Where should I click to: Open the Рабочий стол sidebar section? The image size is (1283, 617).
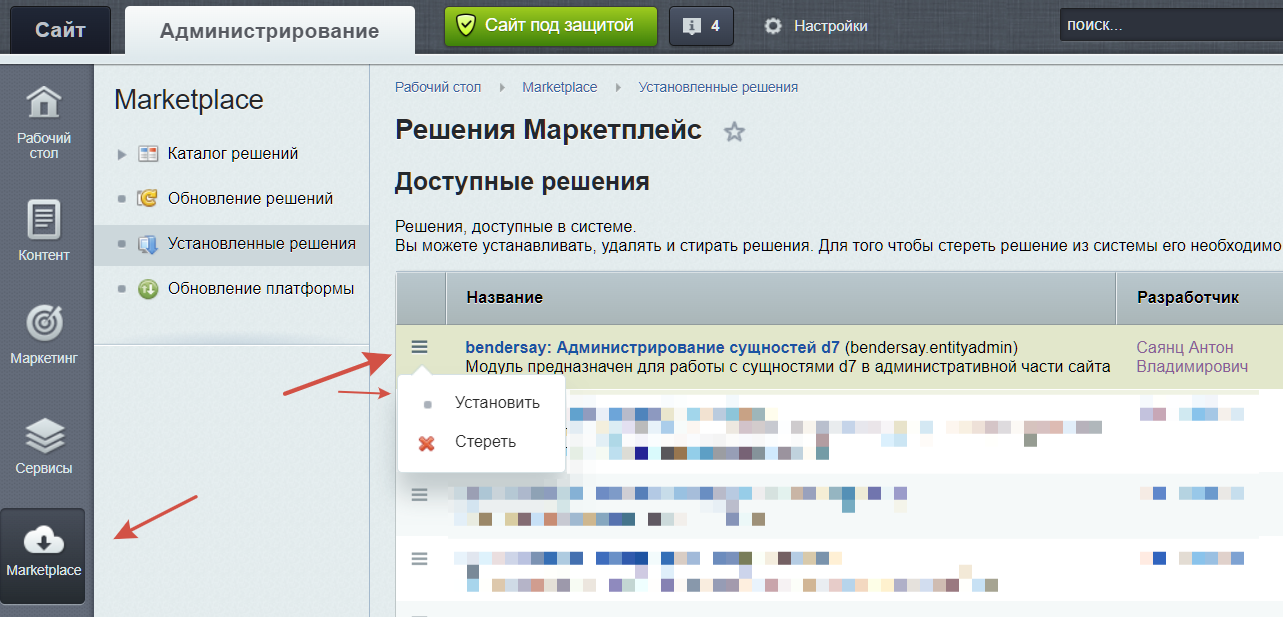tap(44, 121)
